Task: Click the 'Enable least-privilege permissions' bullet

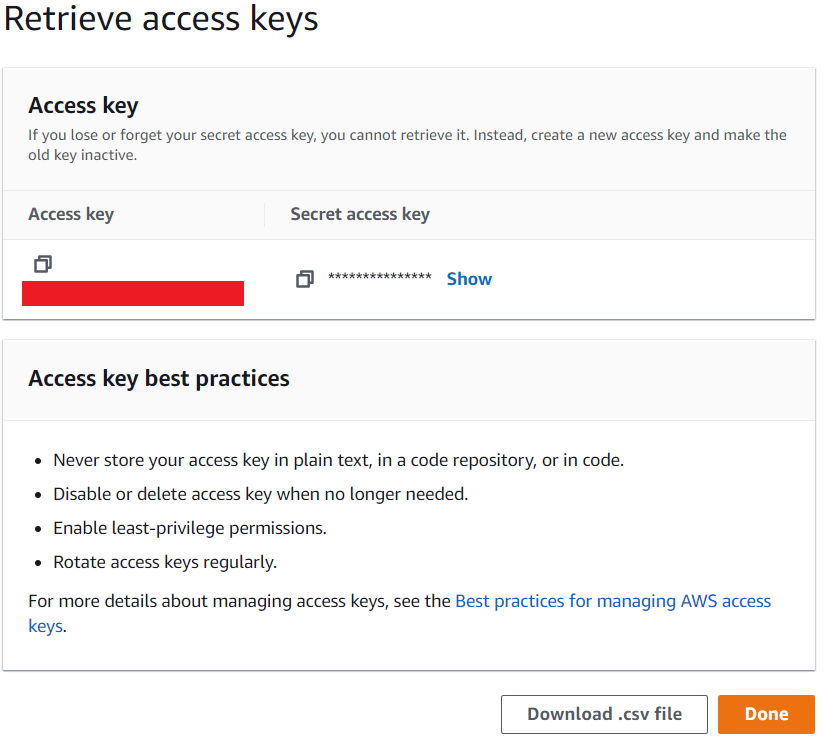Action: (x=190, y=529)
